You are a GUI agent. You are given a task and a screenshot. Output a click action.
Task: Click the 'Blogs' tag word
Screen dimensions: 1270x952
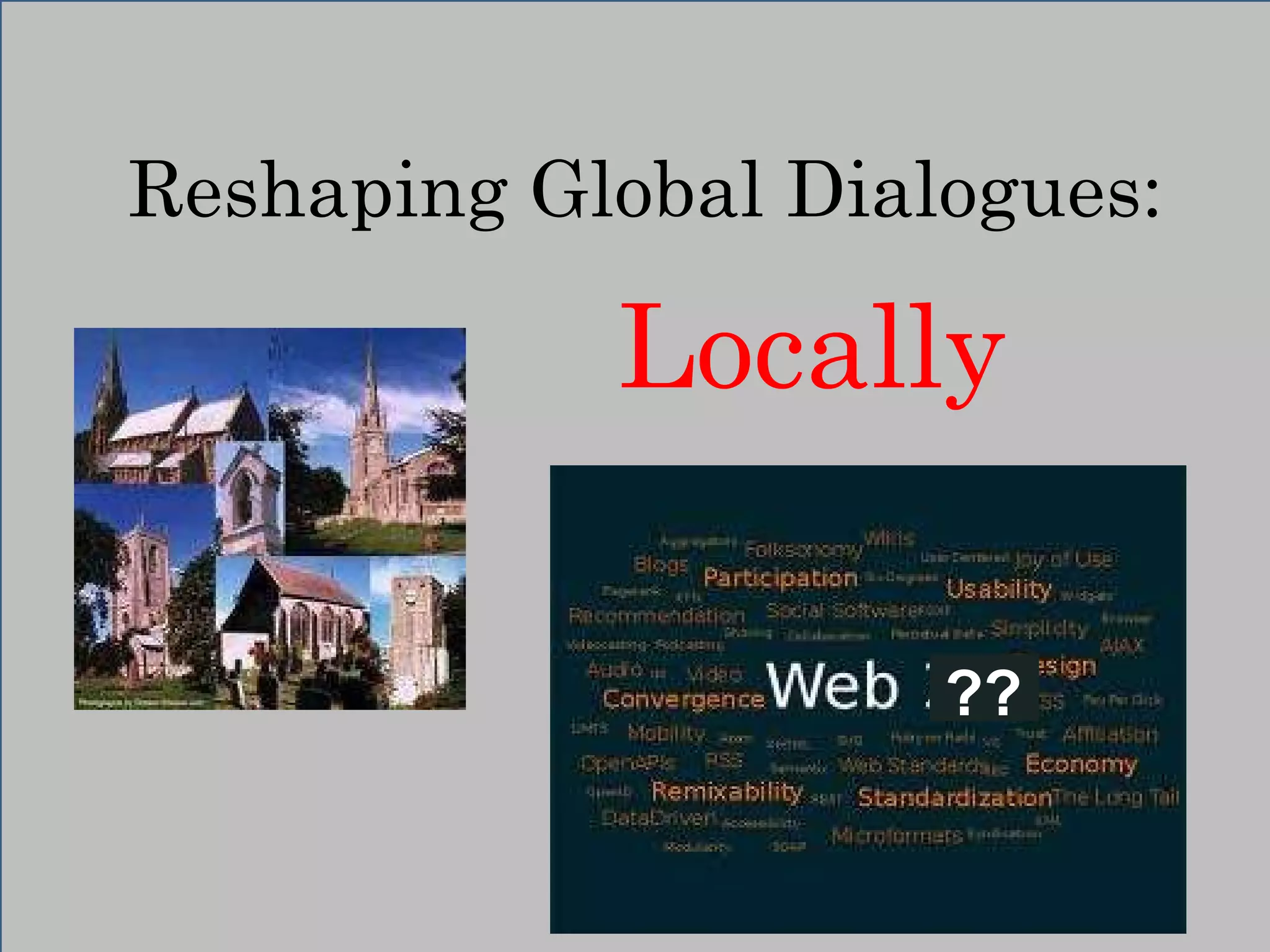point(660,565)
